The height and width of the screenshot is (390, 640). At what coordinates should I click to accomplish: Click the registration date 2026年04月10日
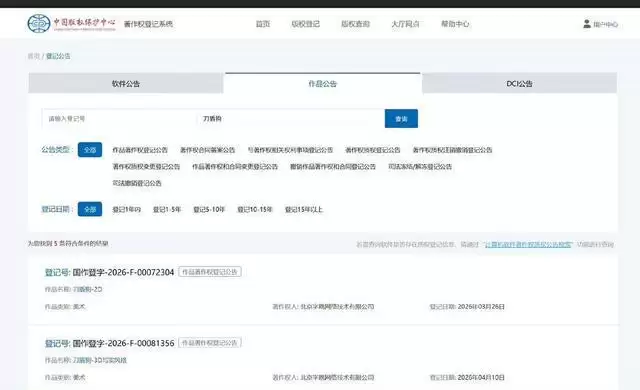pos(481,378)
